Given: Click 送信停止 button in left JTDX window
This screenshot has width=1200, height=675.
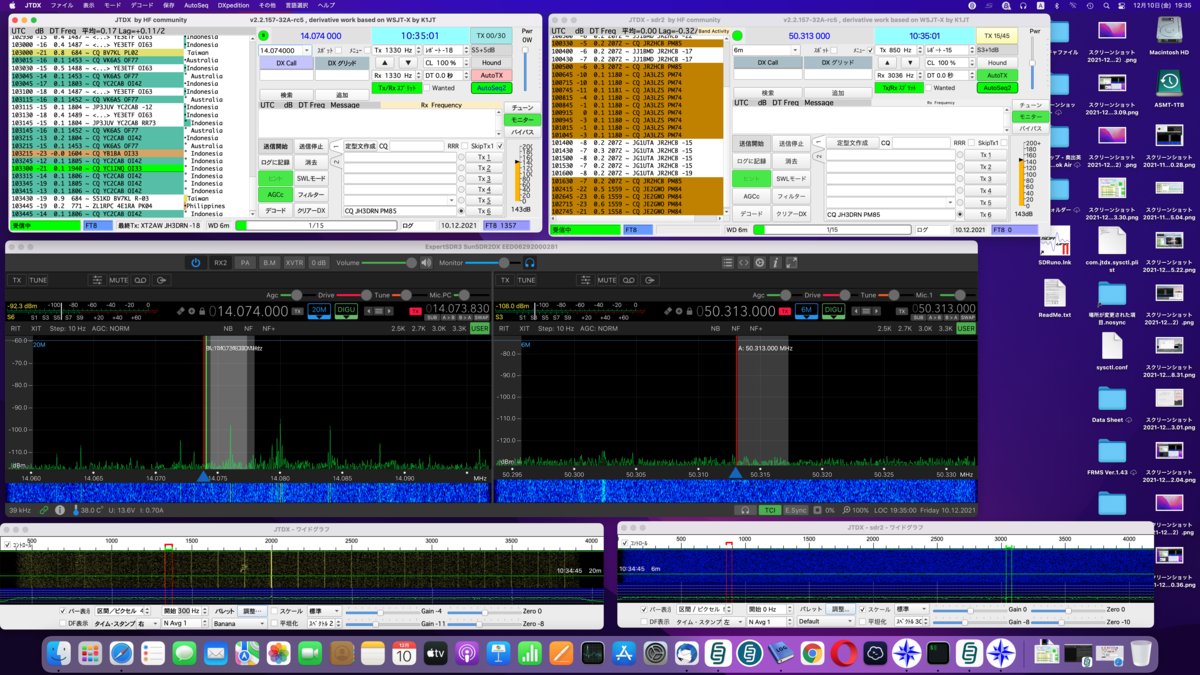Looking at the screenshot, I should click(x=311, y=147).
